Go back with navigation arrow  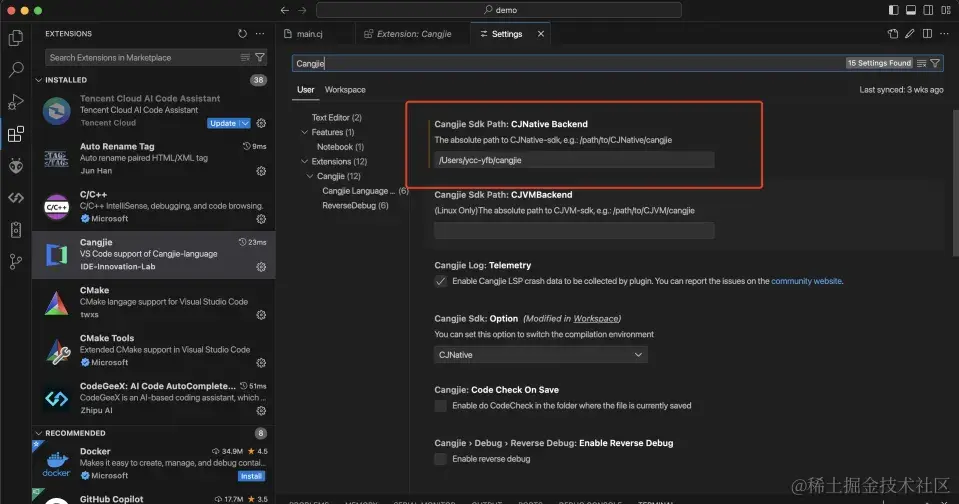tap(284, 10)
